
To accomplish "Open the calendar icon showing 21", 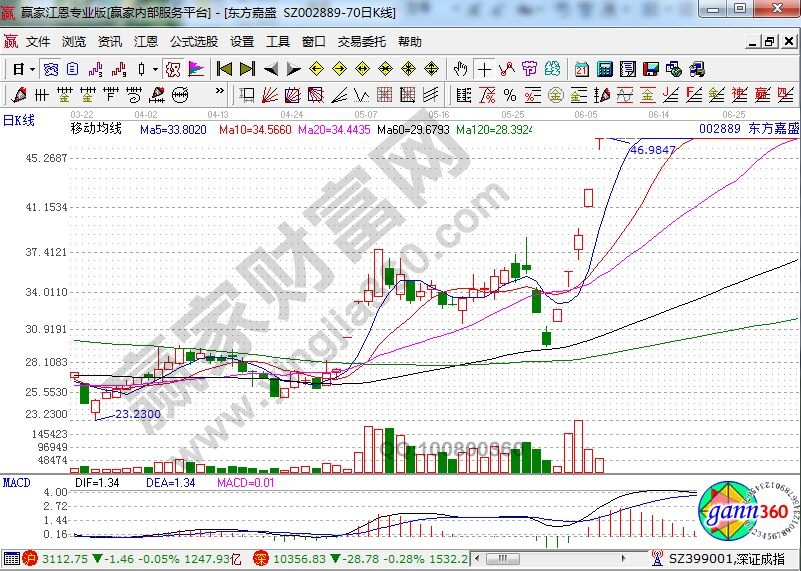I will click(x=582, y=69).
